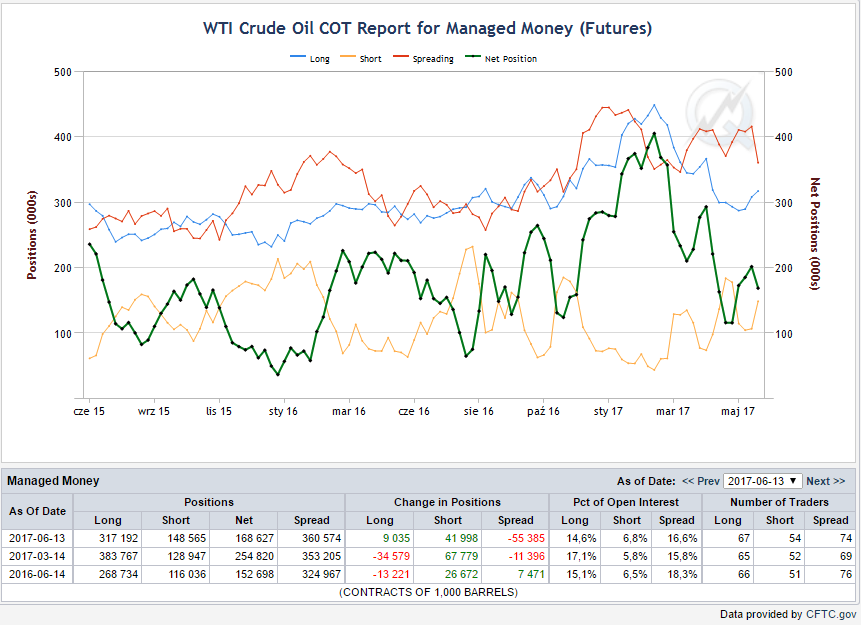This screenshot has height=626, width=861.
Task: Click the chart title WTI Crude Oil COT Report
Action: pos(427,28)
